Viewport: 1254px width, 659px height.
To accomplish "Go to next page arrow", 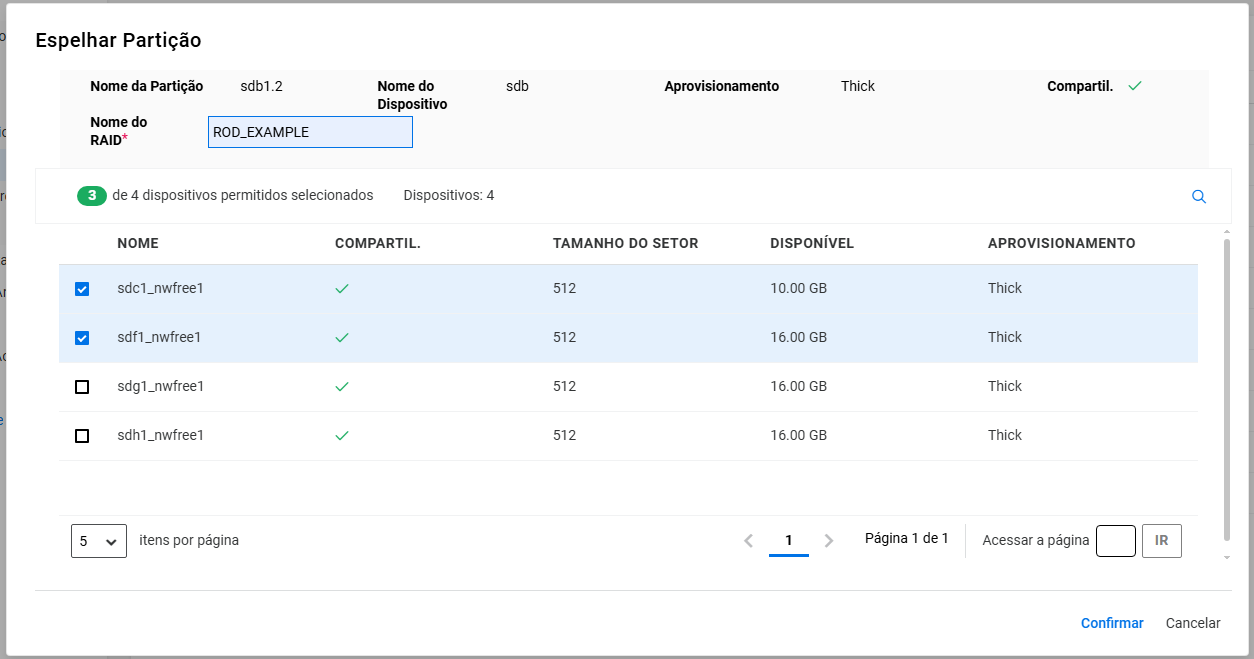I will click(828, 541).
